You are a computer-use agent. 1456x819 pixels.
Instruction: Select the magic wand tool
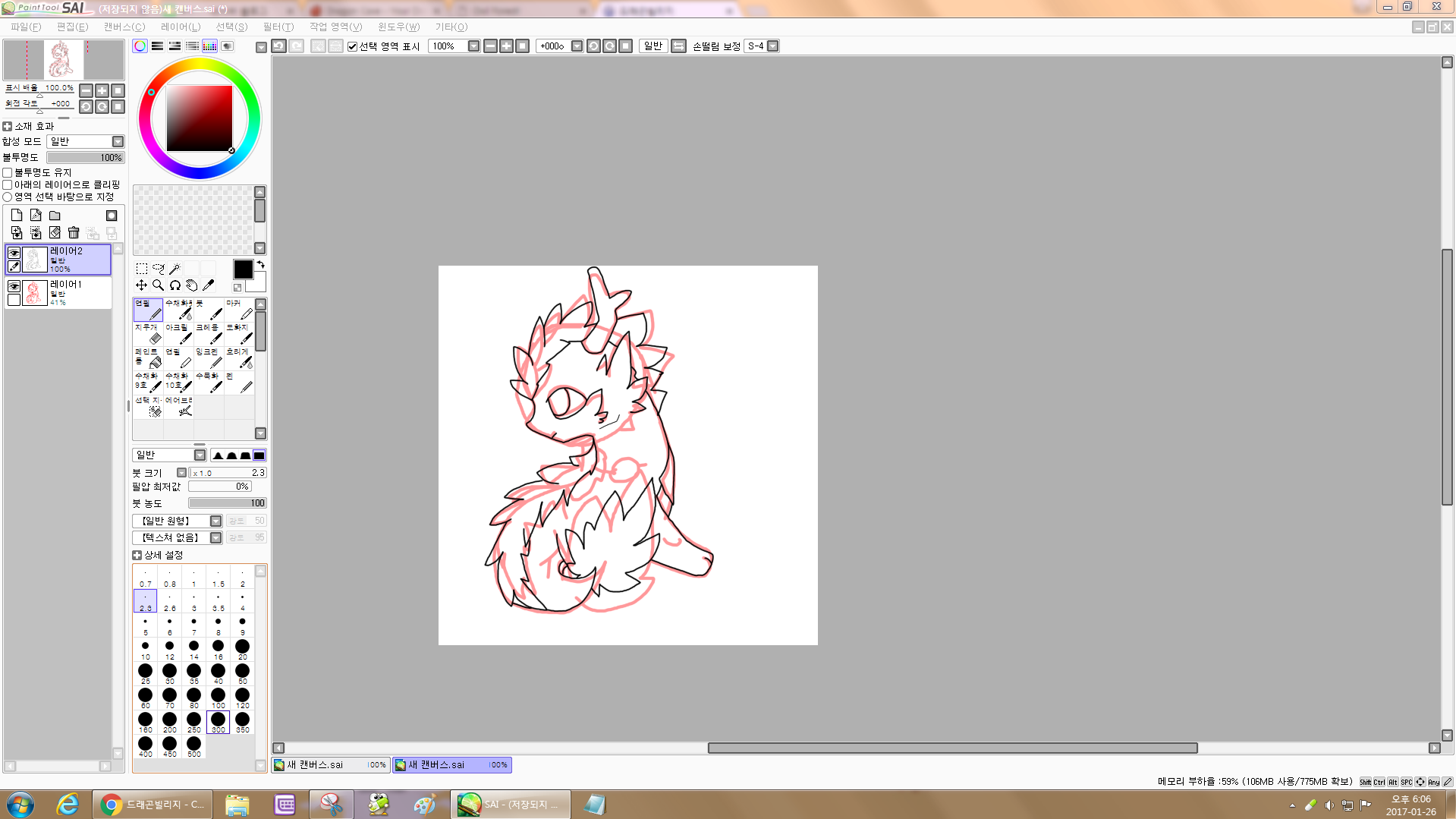point(175,269)
